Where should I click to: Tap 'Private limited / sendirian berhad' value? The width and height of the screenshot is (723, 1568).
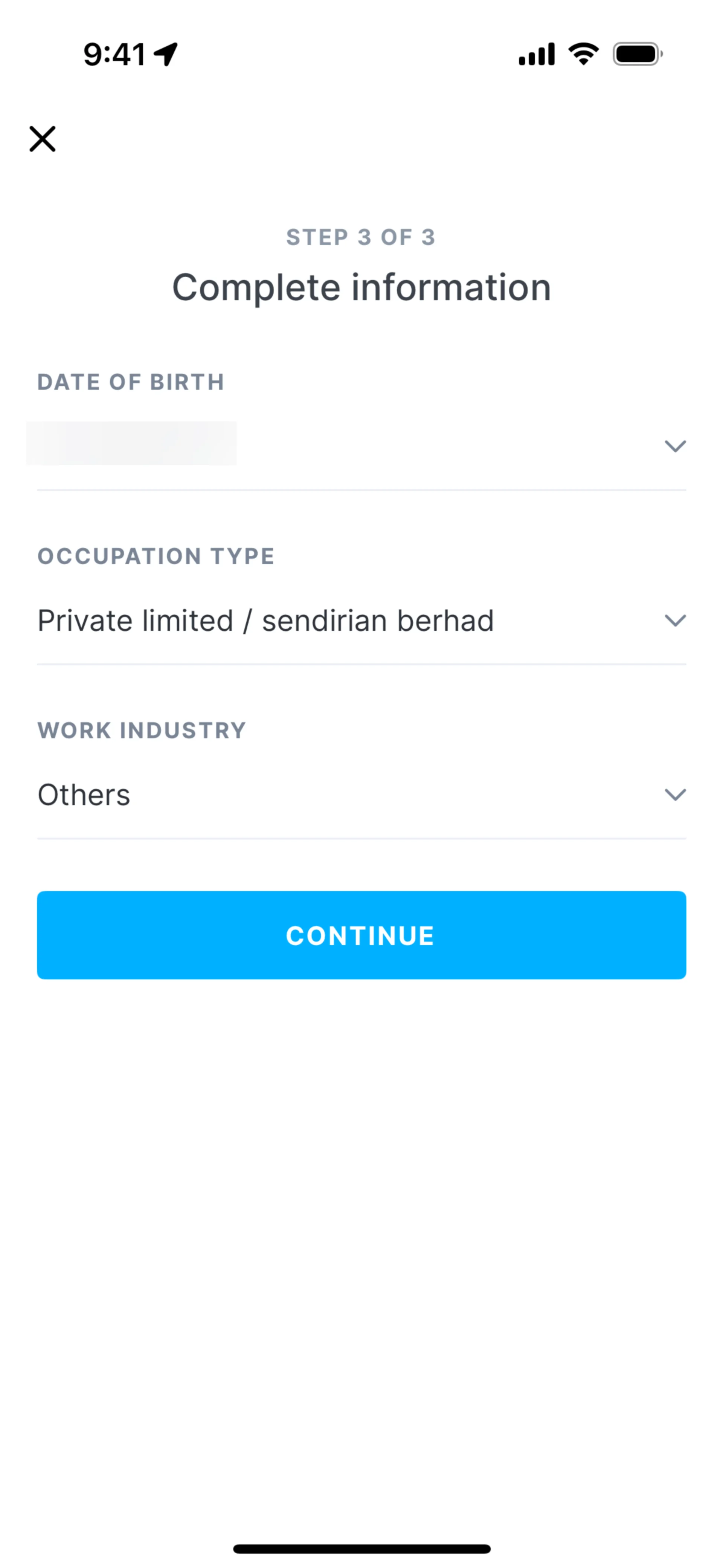click(x=265, y=621)
